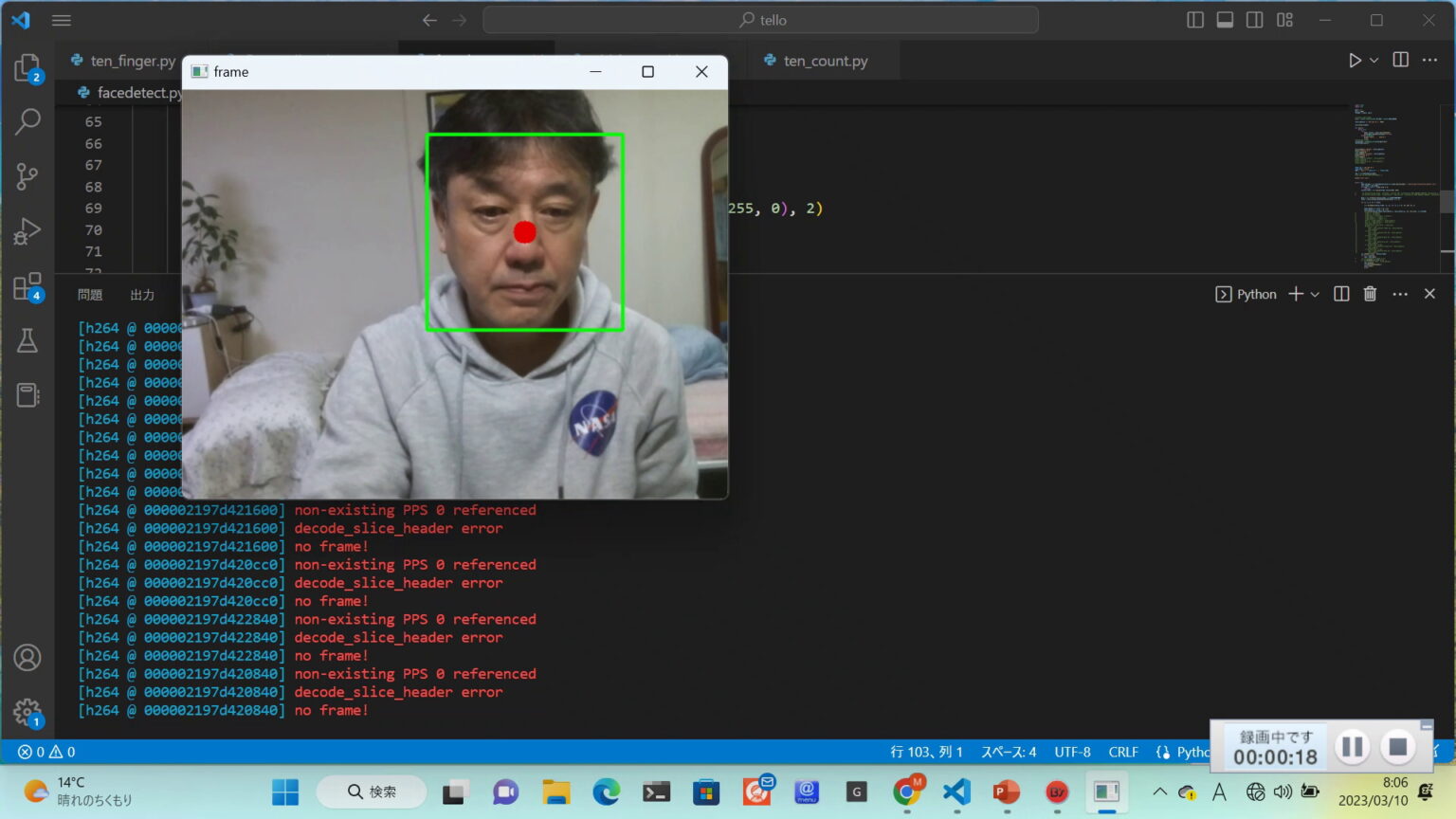Kill terminal with the trash icon

click(1370, 294)
